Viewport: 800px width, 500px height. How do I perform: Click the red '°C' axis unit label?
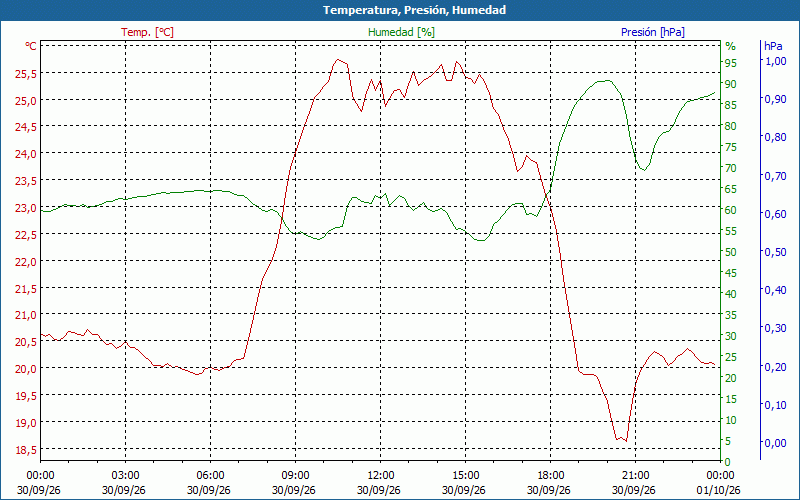[31, 46]
